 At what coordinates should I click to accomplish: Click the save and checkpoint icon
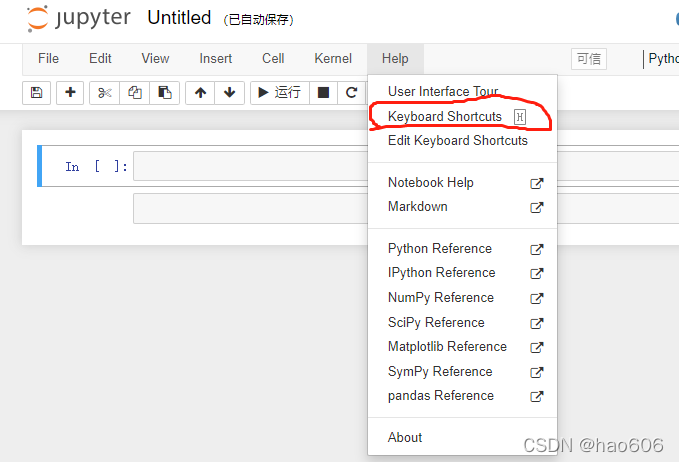click(x=36, y=93)
